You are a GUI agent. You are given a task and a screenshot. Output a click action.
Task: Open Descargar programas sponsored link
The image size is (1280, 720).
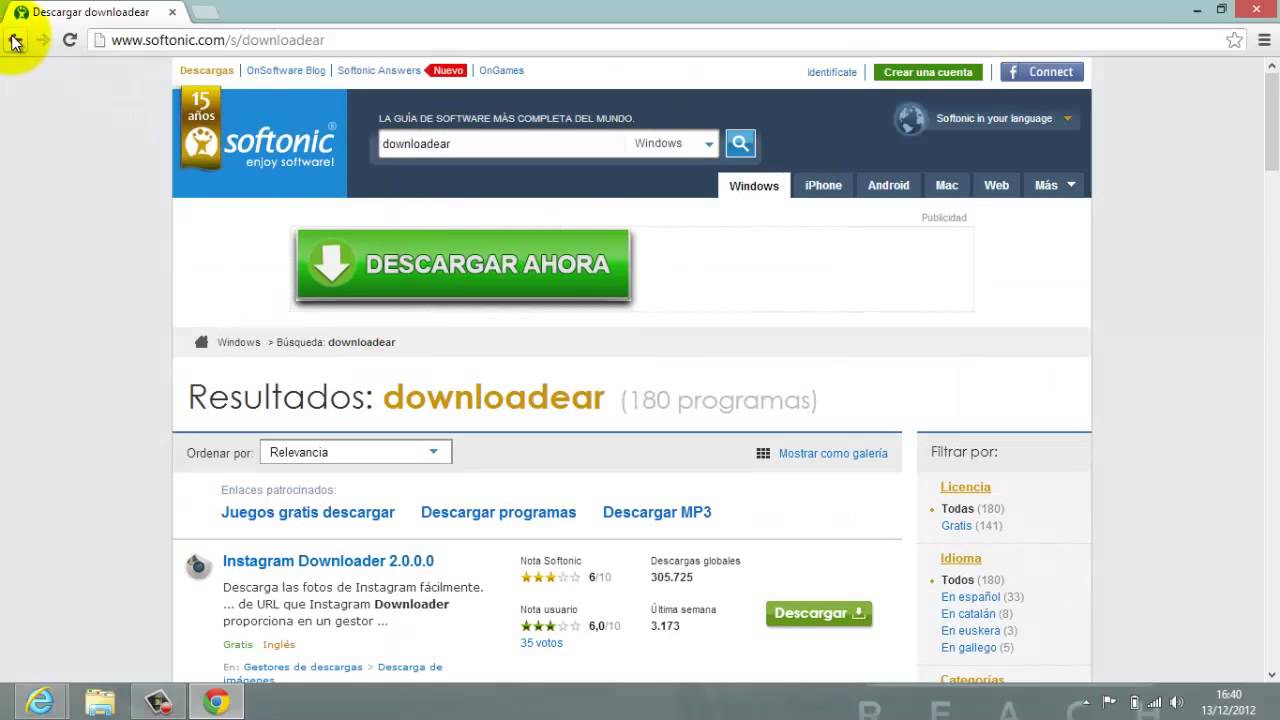click(x=498, y=512)
